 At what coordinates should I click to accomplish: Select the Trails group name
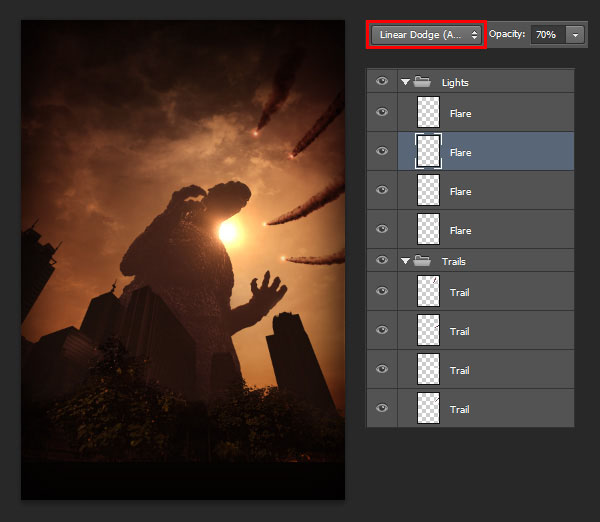(x=454, y=262)
